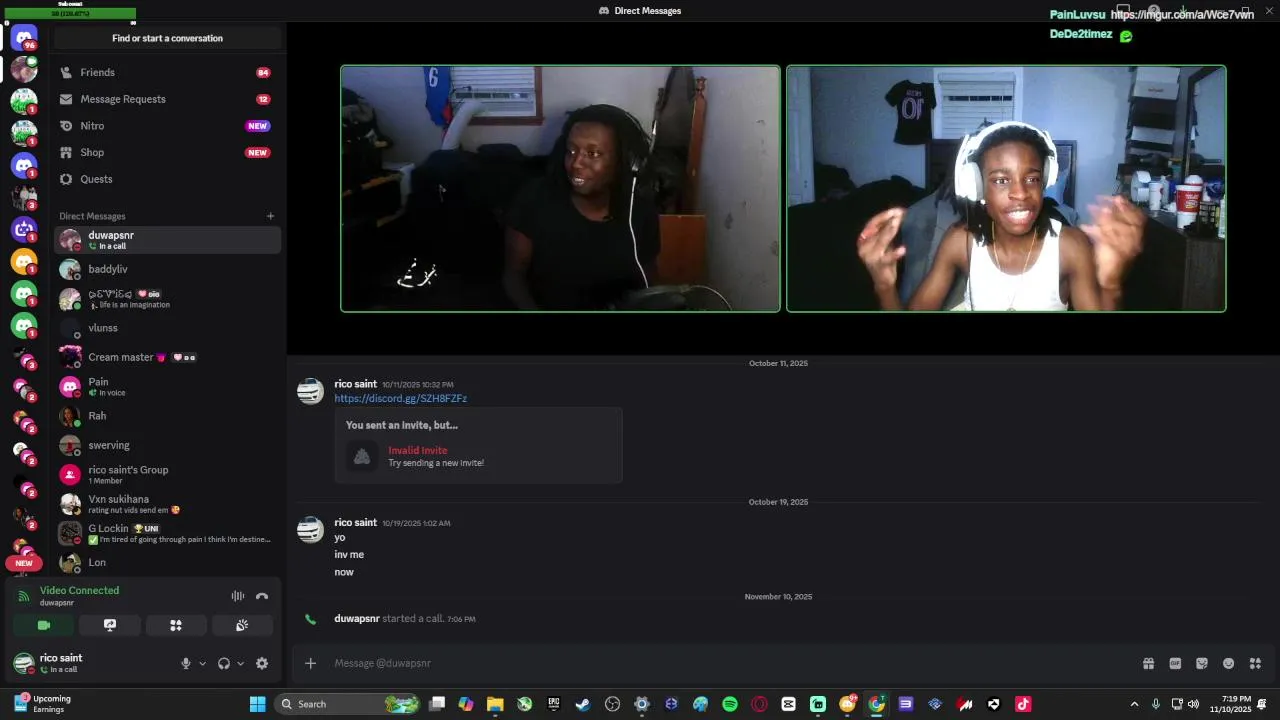Open rico saint's Group chat

167,474
